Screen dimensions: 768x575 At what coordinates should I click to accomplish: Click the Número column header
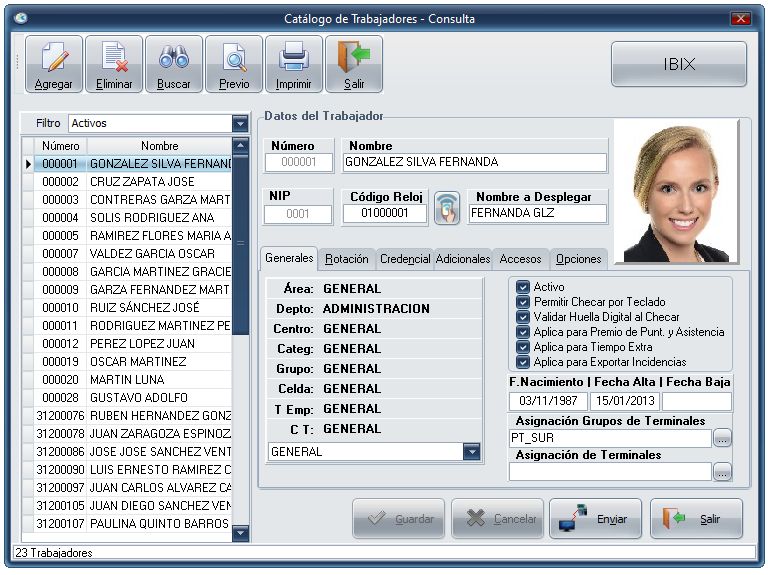tap(60, 146)
